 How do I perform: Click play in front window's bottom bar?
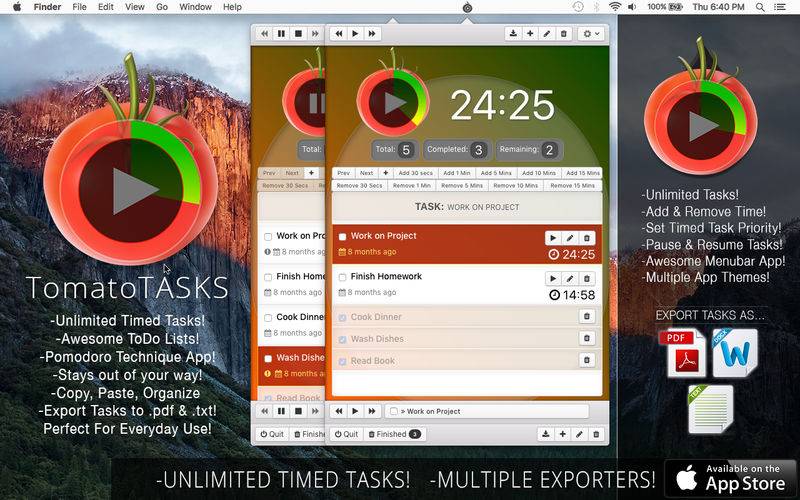(355, 411)
